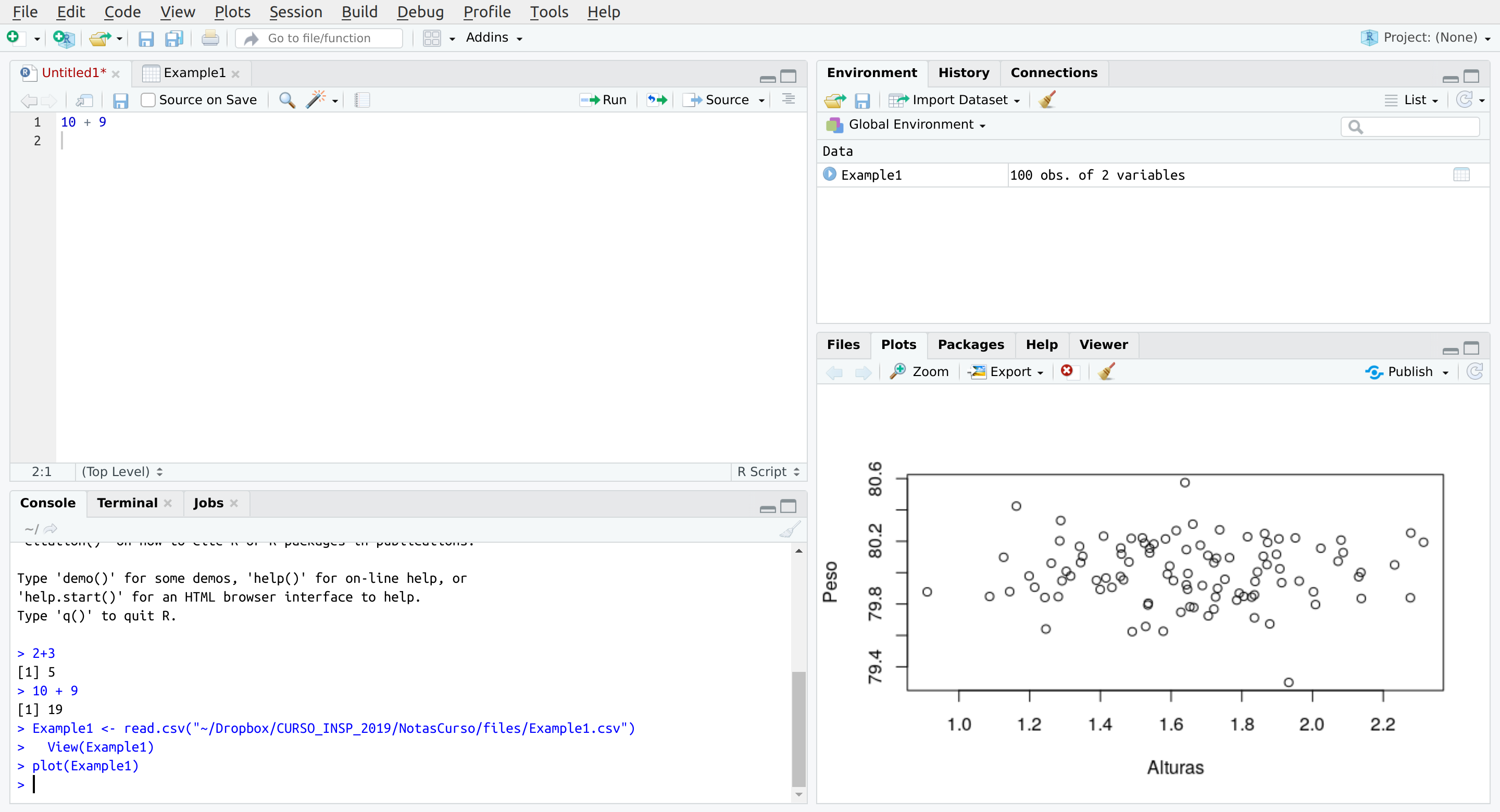View Example1 data table grid icon

point(1461,175)
